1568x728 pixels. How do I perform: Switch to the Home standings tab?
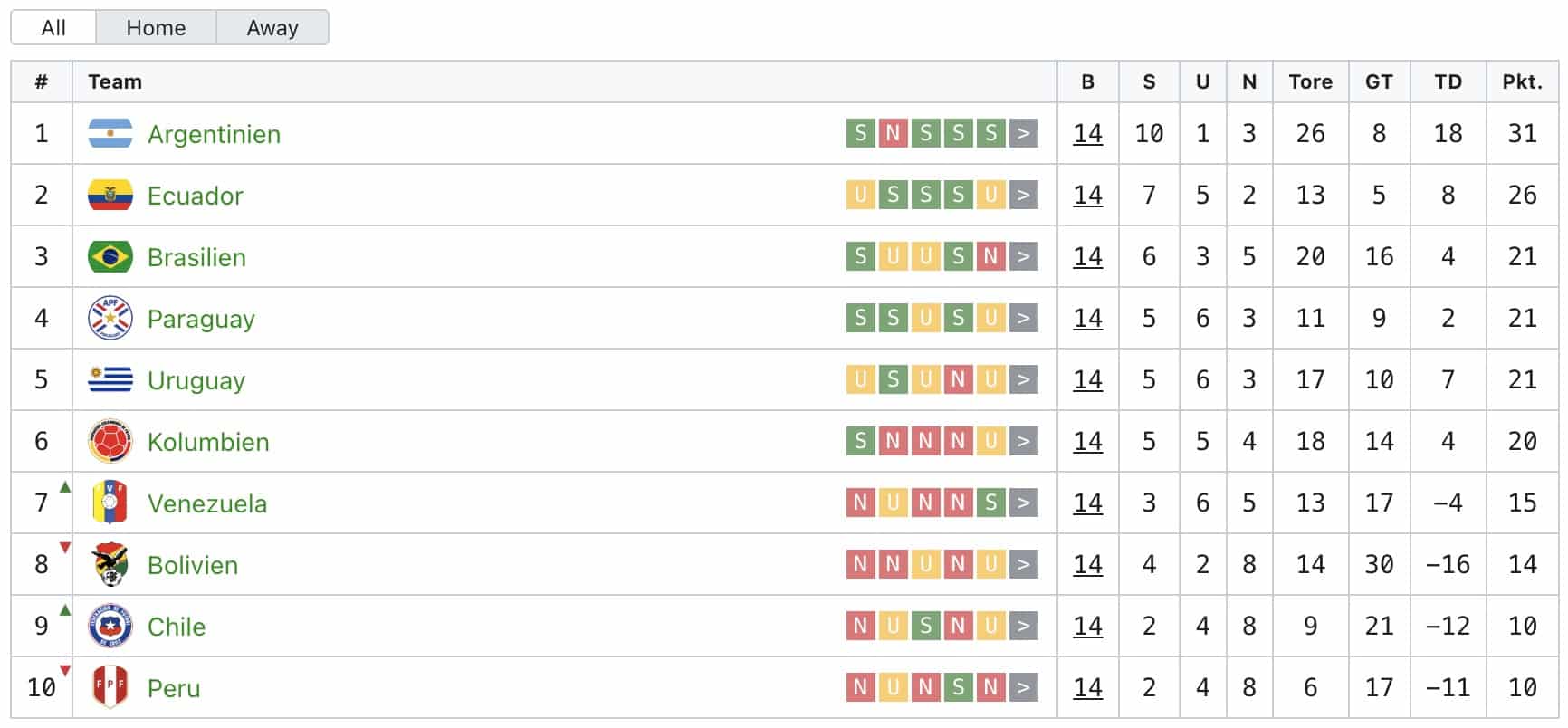tap(156, 28)
